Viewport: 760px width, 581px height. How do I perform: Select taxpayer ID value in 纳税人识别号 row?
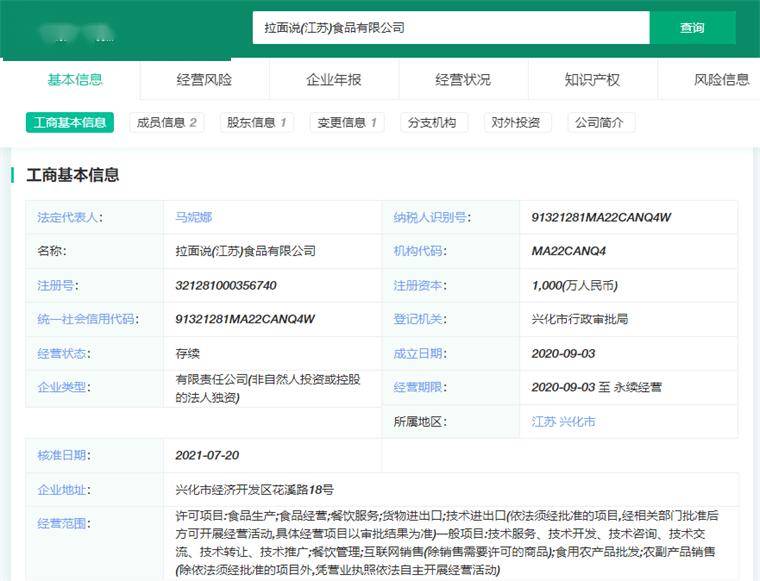coord(601,217)
